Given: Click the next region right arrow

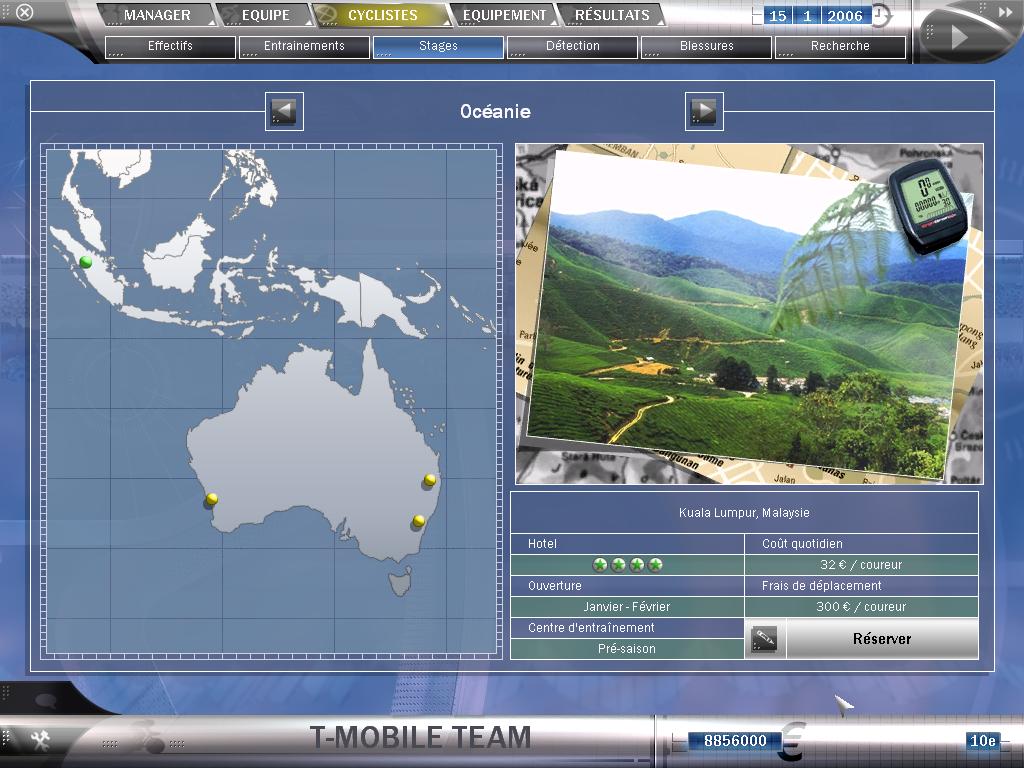Looking at the screenshot, I should click(x=704, y=111).
